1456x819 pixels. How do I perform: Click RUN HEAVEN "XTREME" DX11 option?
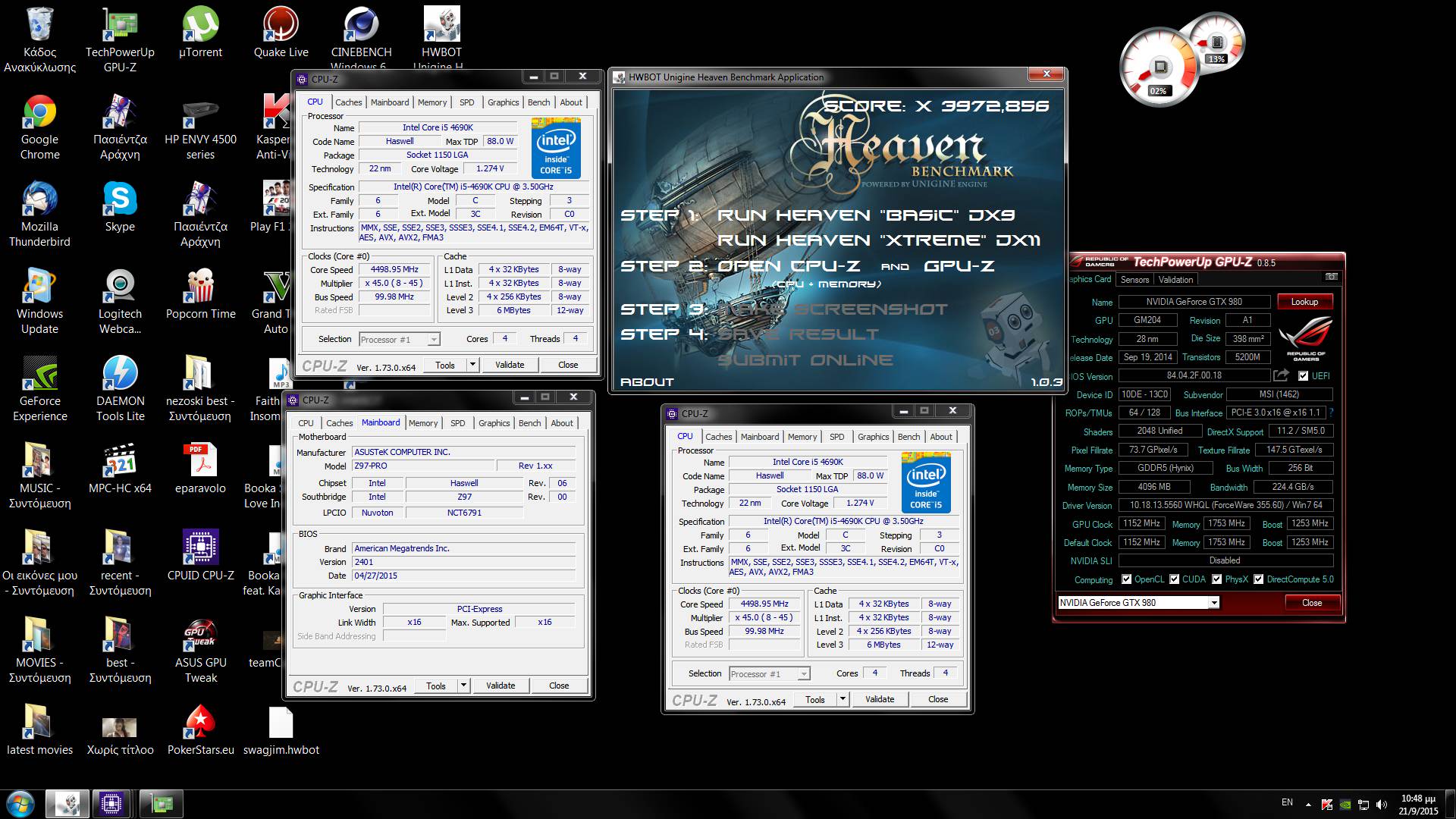(879, 240)
